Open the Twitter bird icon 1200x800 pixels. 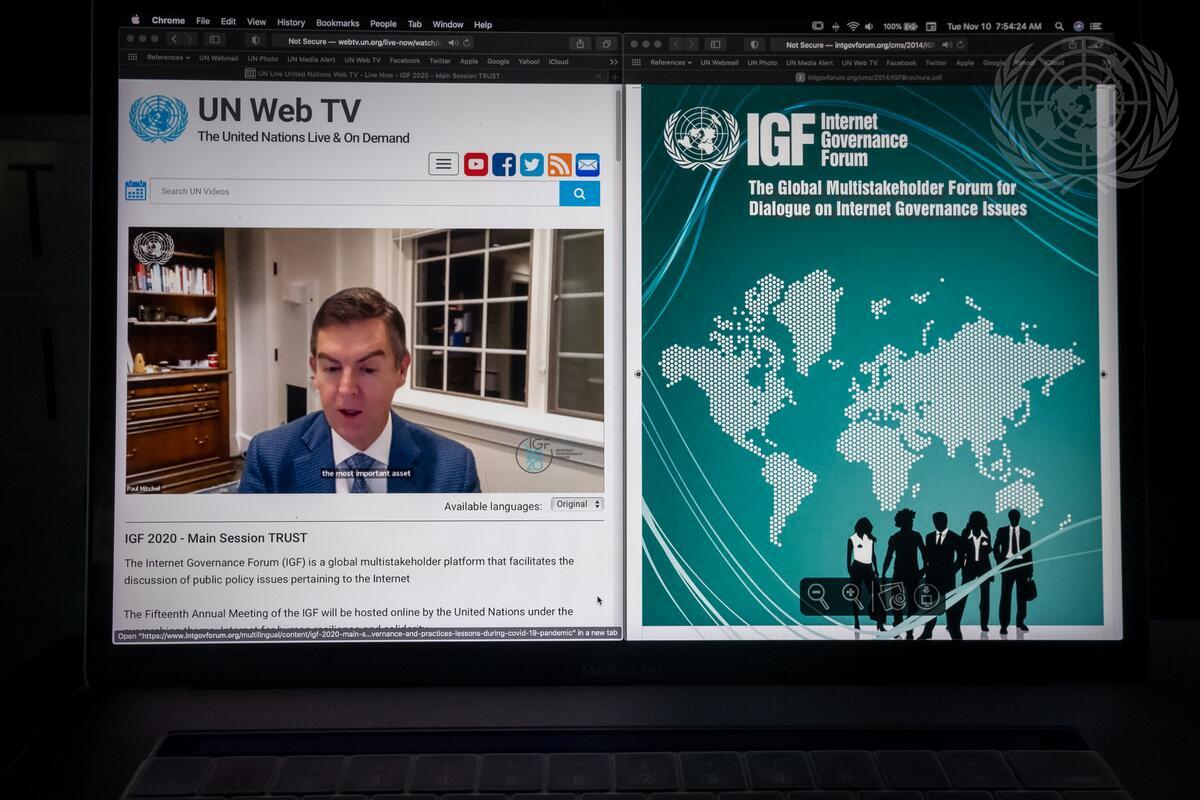(532, 164)
